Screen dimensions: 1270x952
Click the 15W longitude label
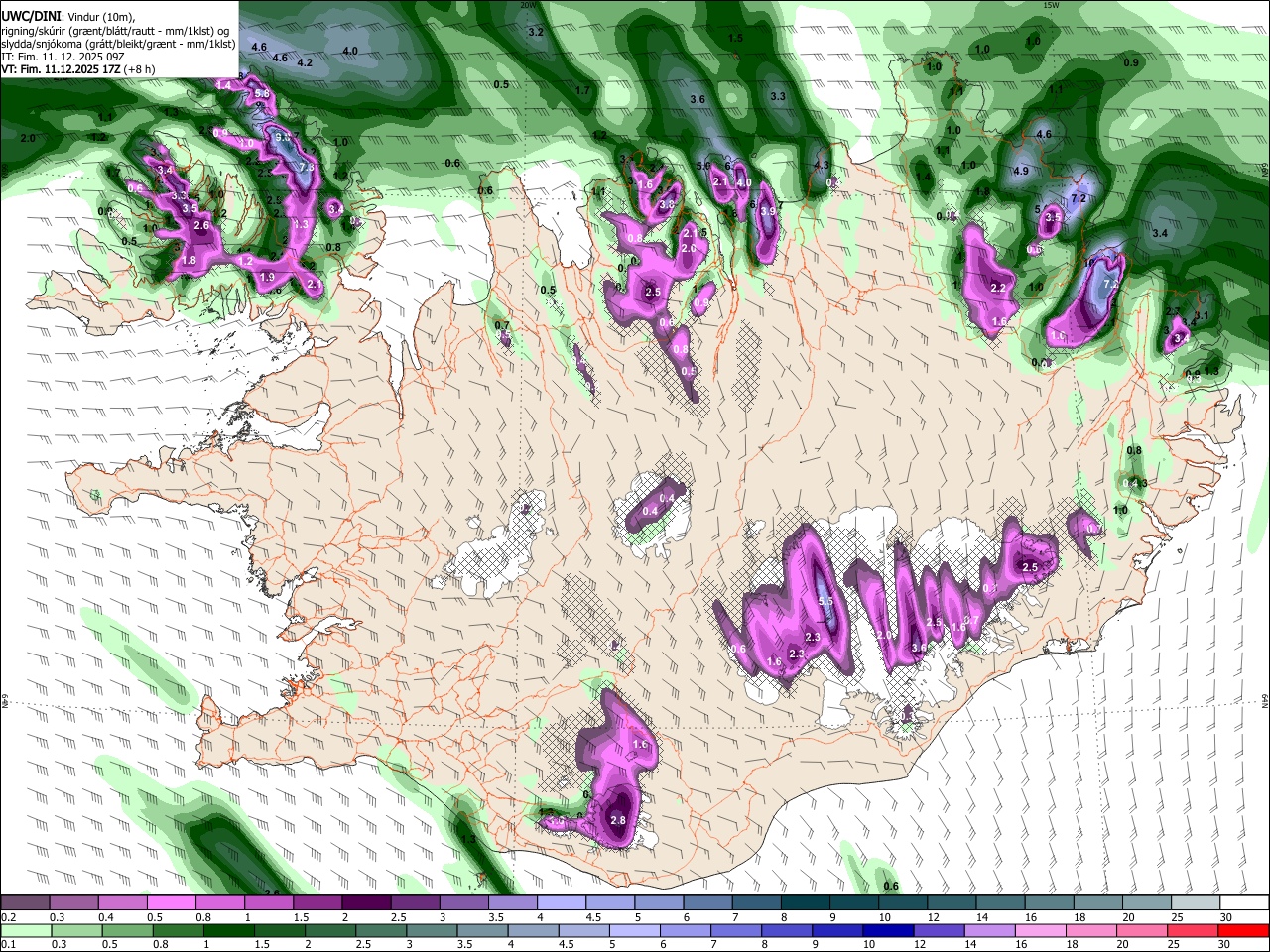tap(1051, 5)
